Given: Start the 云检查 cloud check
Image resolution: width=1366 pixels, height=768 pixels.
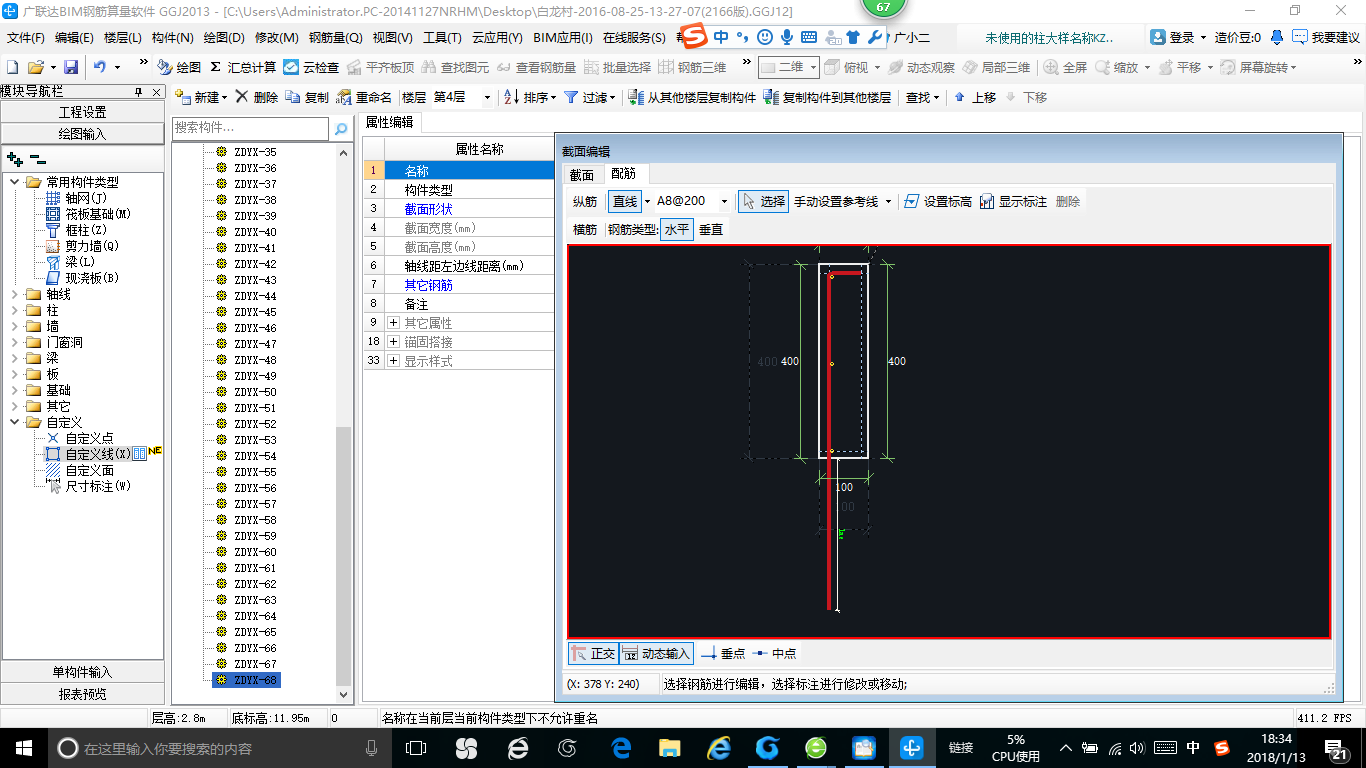Looking at the screenshot, I should pos(311,67).
